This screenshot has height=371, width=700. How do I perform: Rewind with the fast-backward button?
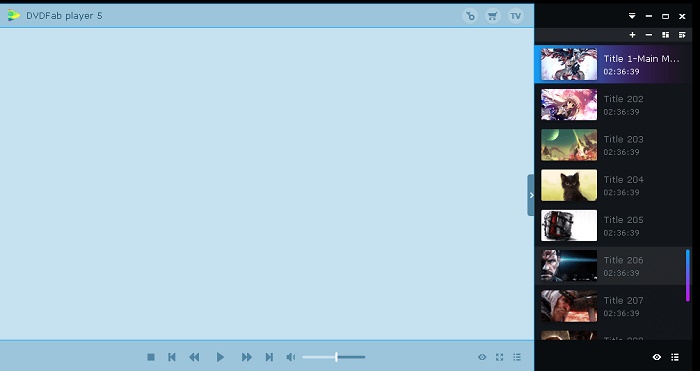pos(194,357)
